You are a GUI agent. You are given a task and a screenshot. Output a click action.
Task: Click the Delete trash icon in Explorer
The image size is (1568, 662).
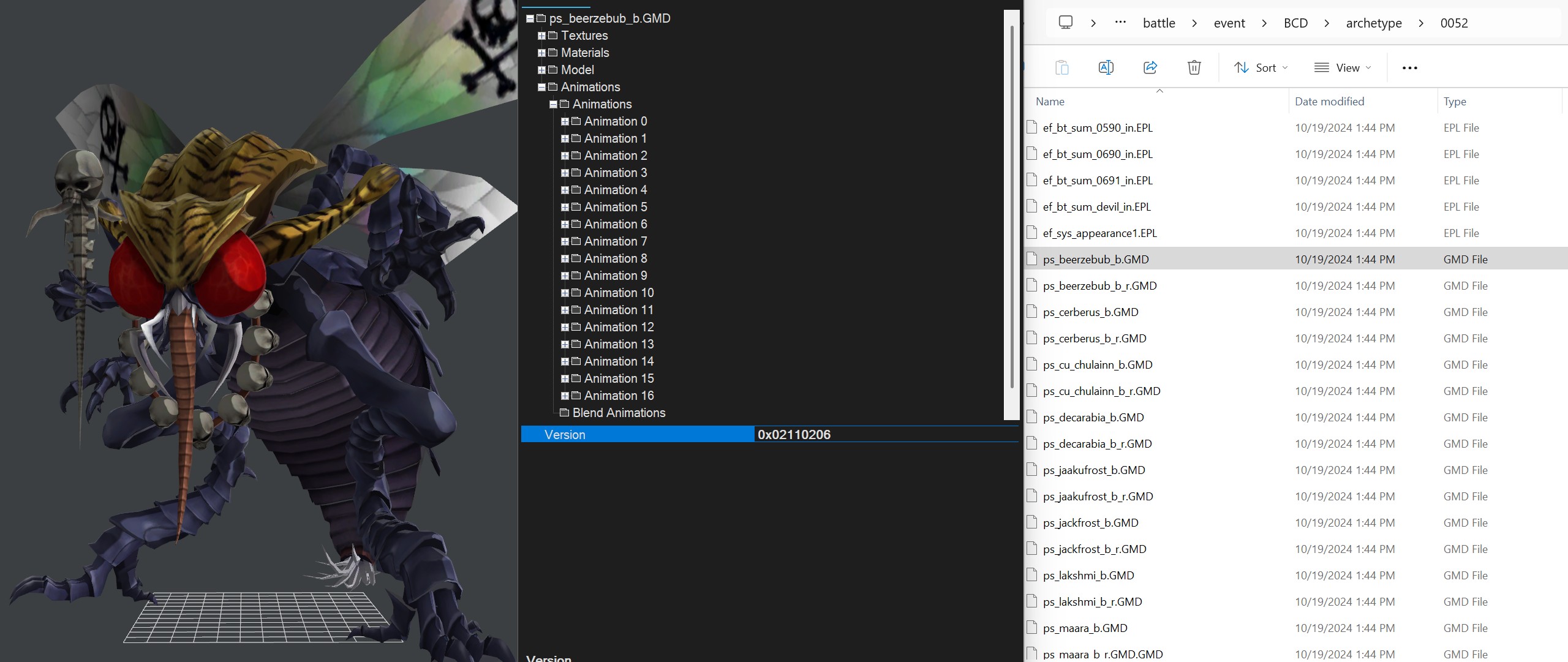coord(1194,67)
